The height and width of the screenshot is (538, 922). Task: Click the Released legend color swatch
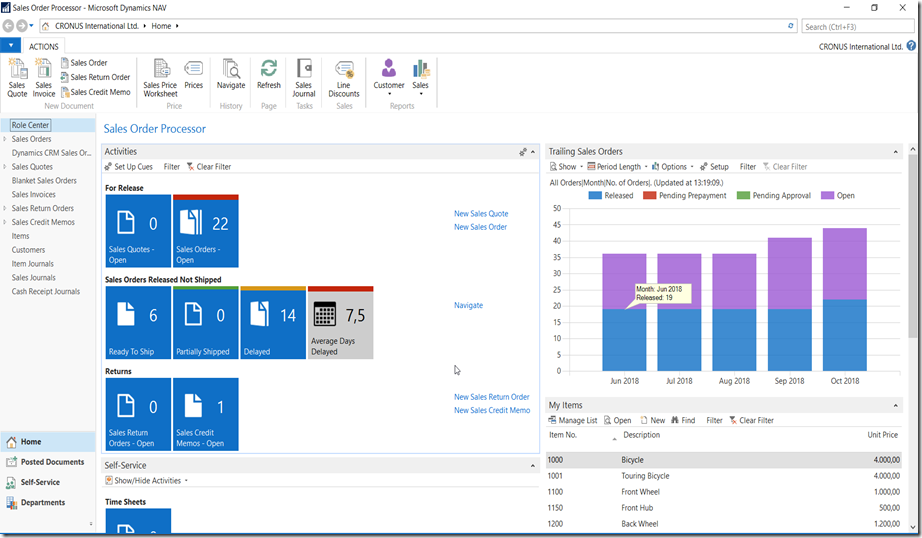coord(595,195)
